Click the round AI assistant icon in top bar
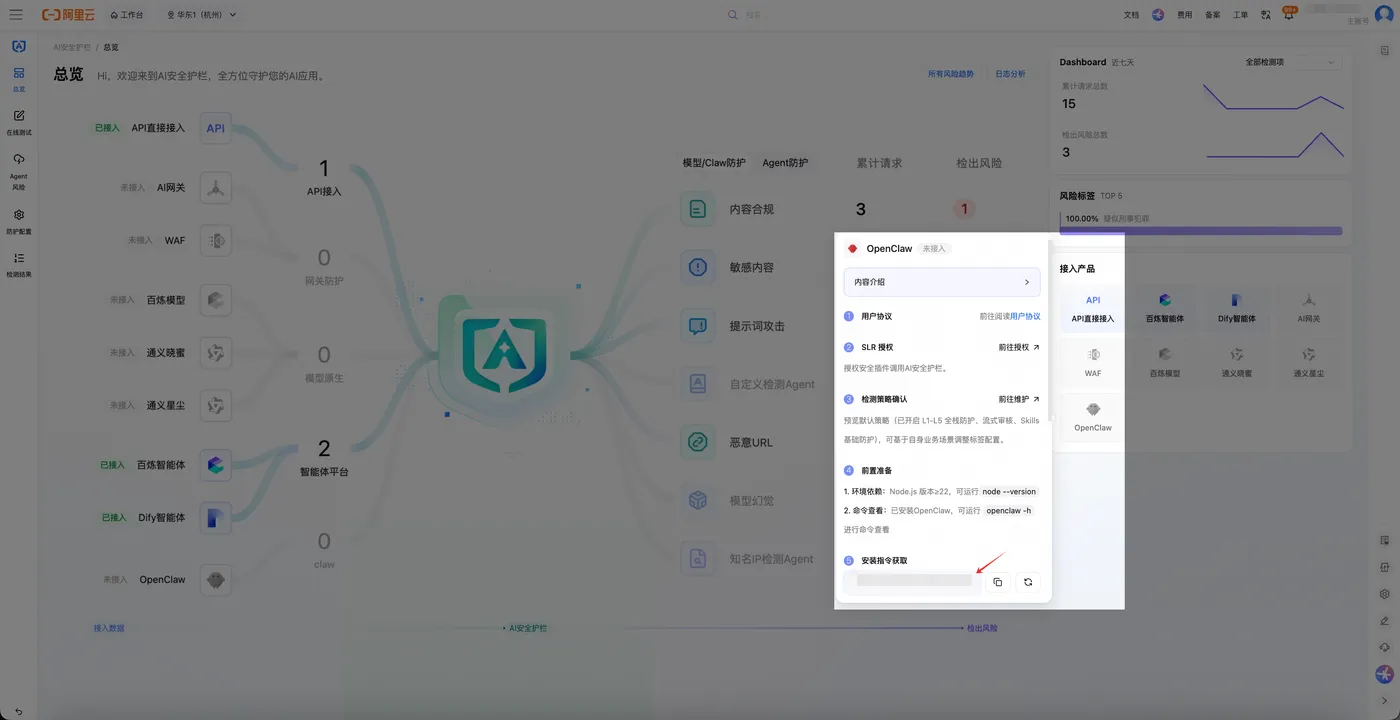Image resolution: width=1400 pixels, height=720 pixels. tap(1158, 15)
